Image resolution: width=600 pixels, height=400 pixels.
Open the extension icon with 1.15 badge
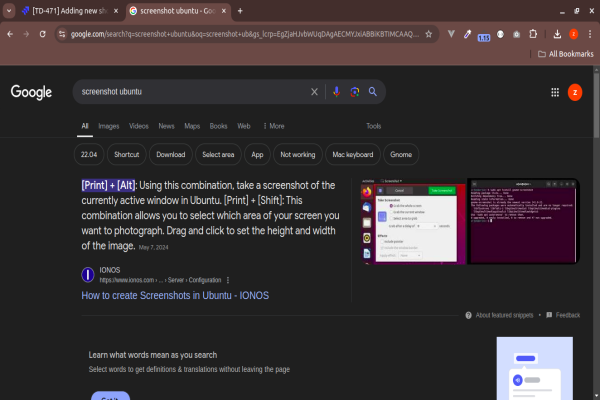tap(484, 36)
